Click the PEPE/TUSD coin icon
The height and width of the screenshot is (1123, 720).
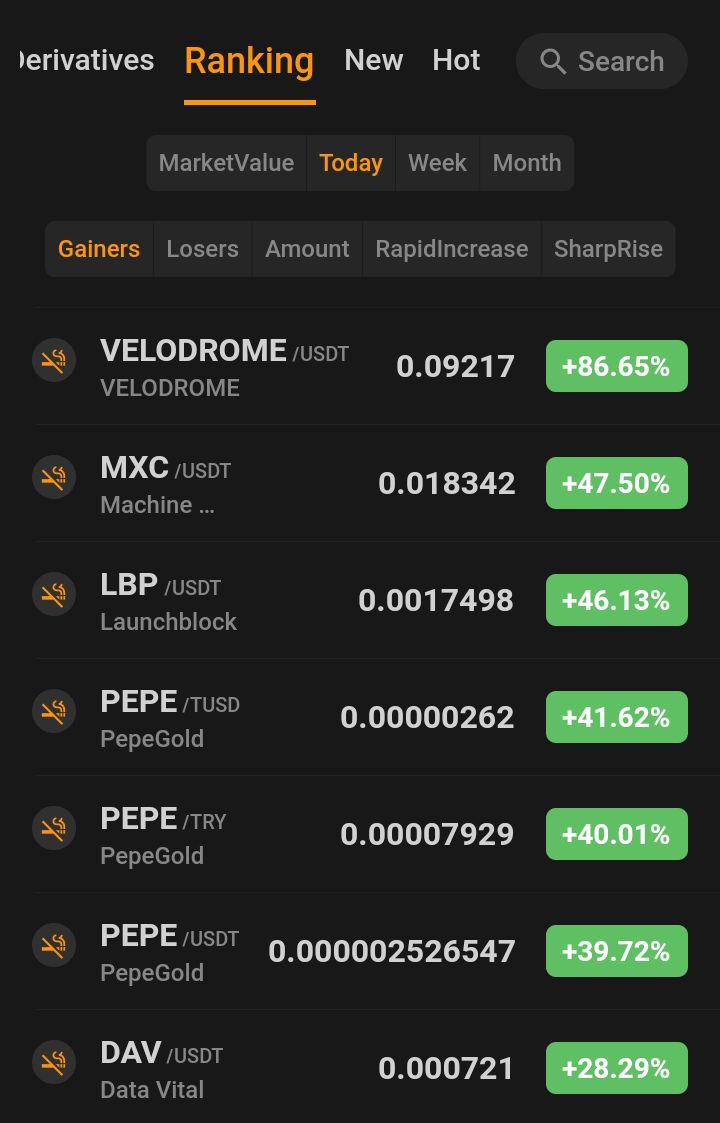[54, 711]
